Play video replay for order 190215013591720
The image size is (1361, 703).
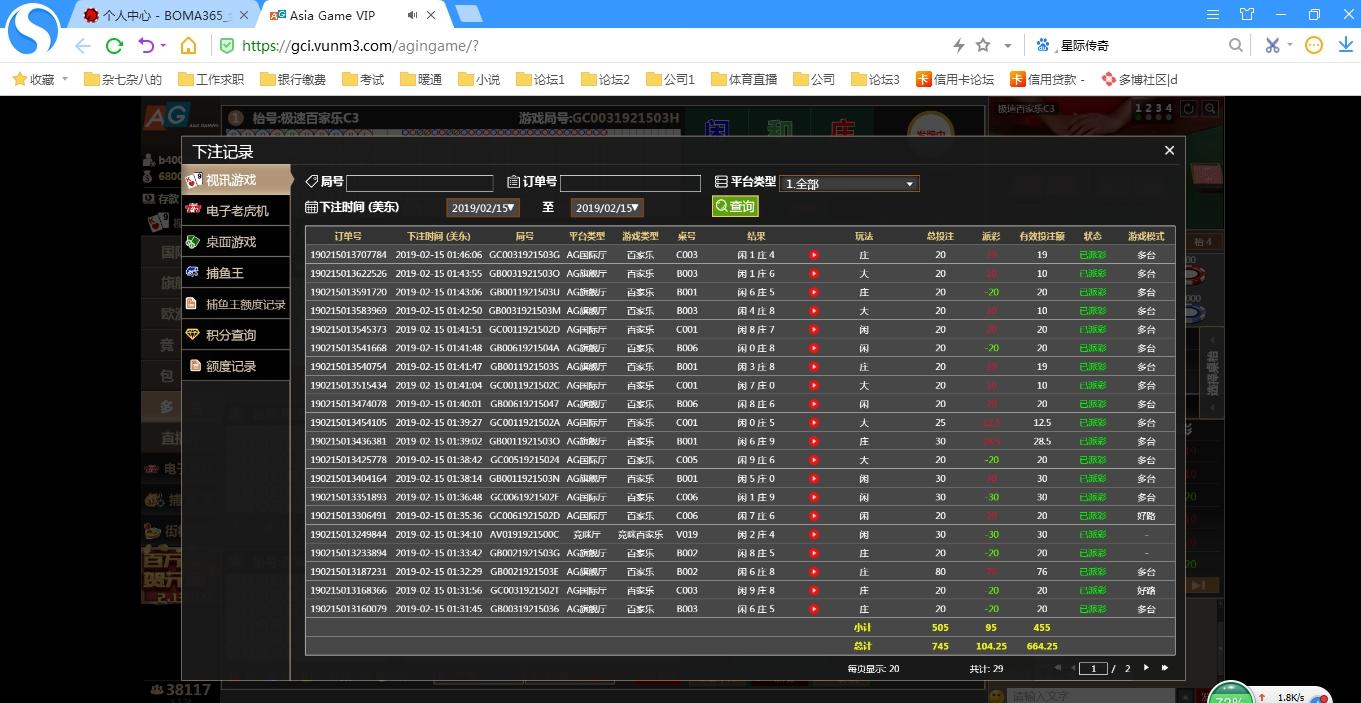[814, 292]
